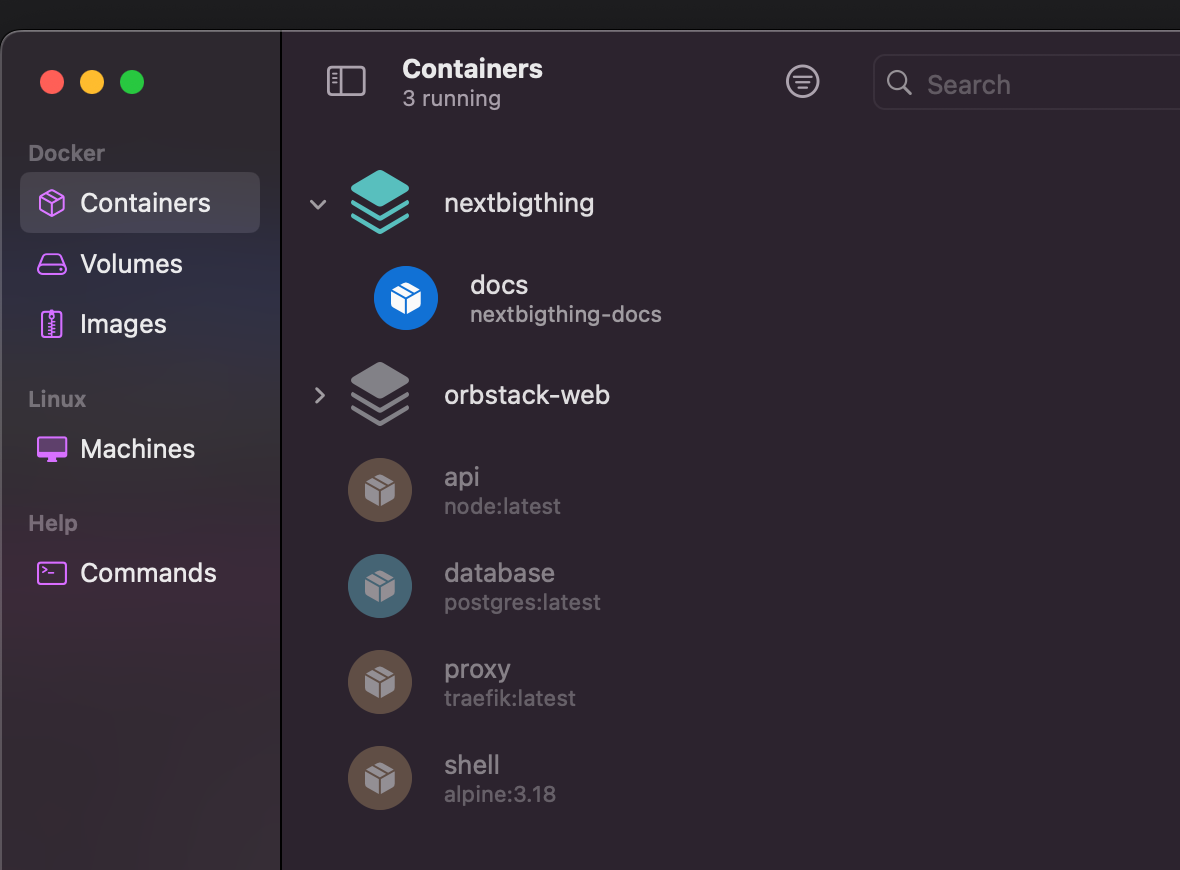The image size is (1180, 870).
Task: Click the traefik:latest image label
Action: (x=509, y=698)
